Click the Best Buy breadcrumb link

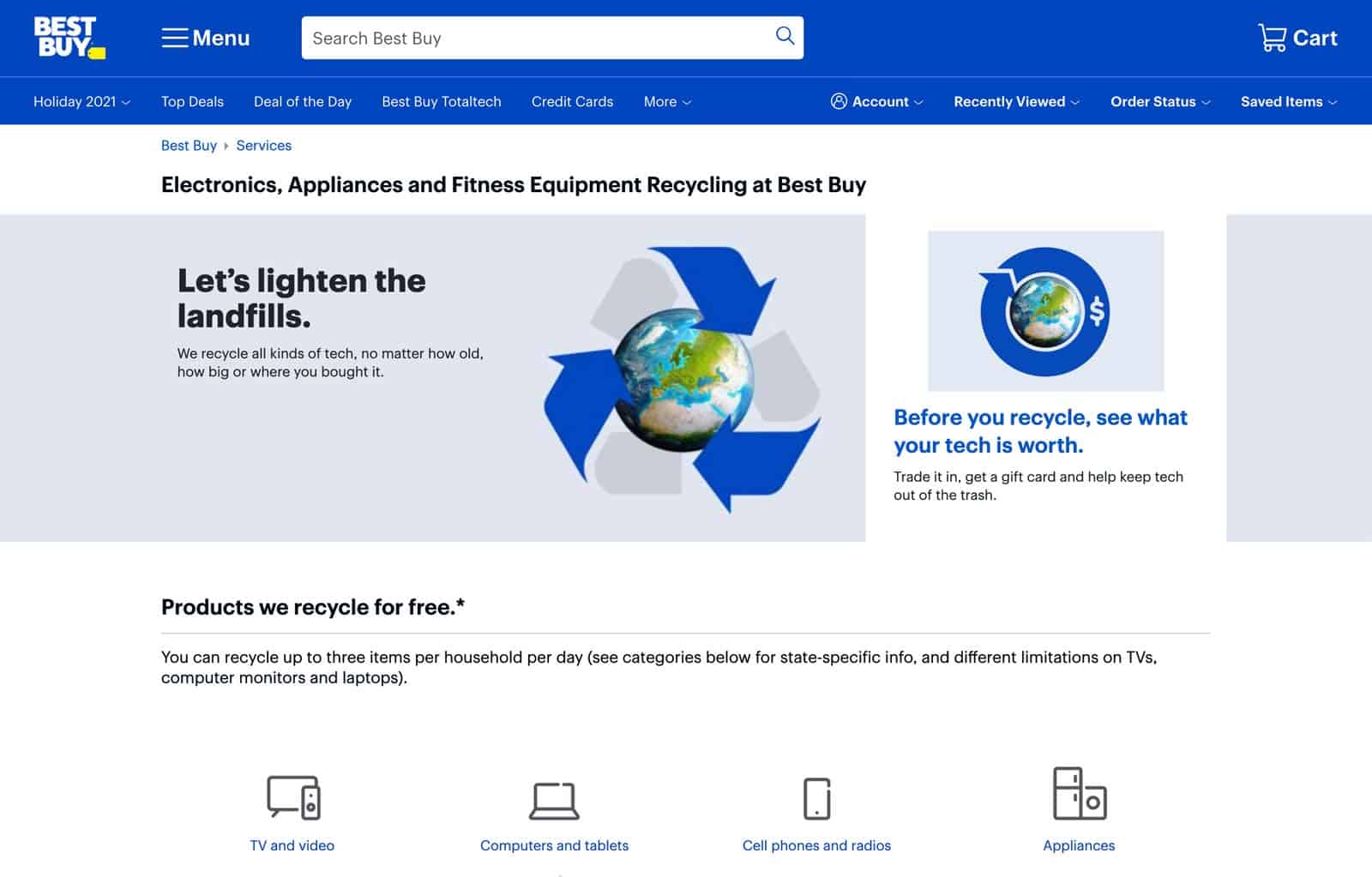click(189, 146)
